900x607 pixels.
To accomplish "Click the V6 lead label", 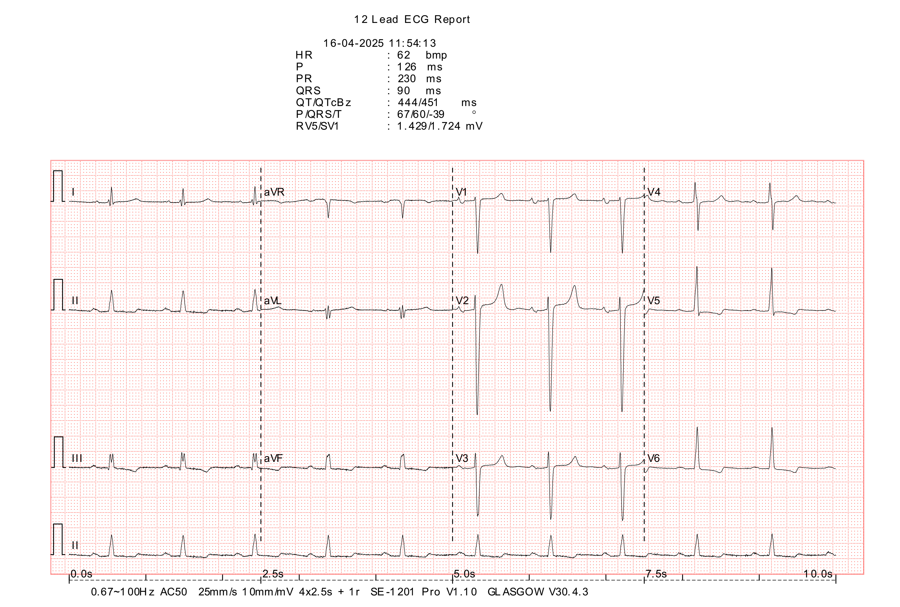I will [654, 458].
